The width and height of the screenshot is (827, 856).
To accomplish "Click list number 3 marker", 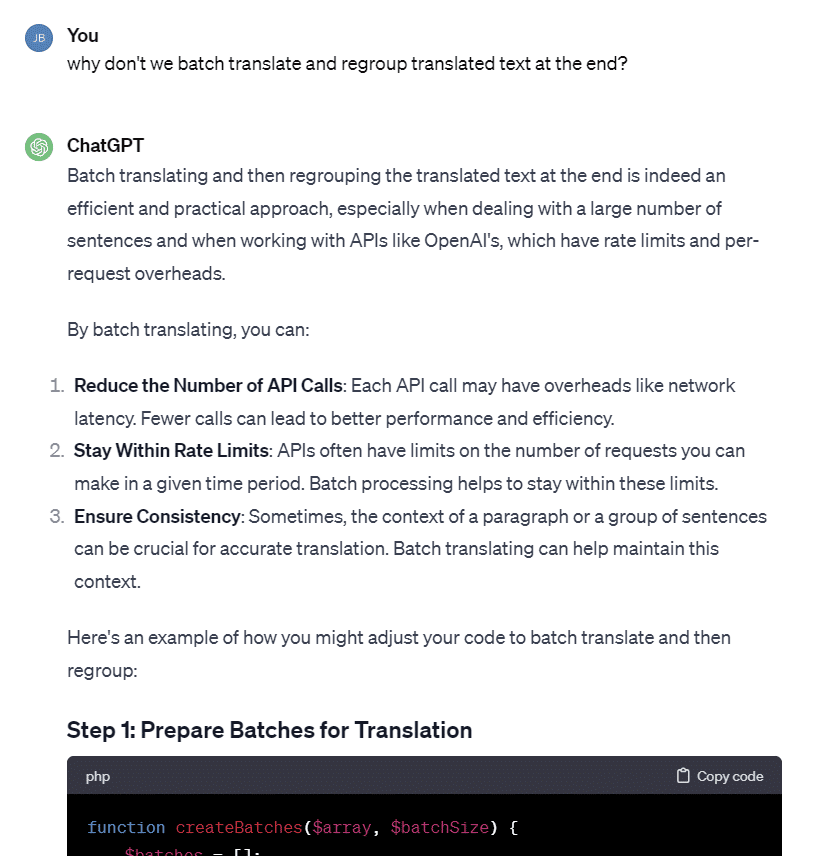I will [57, 516].
